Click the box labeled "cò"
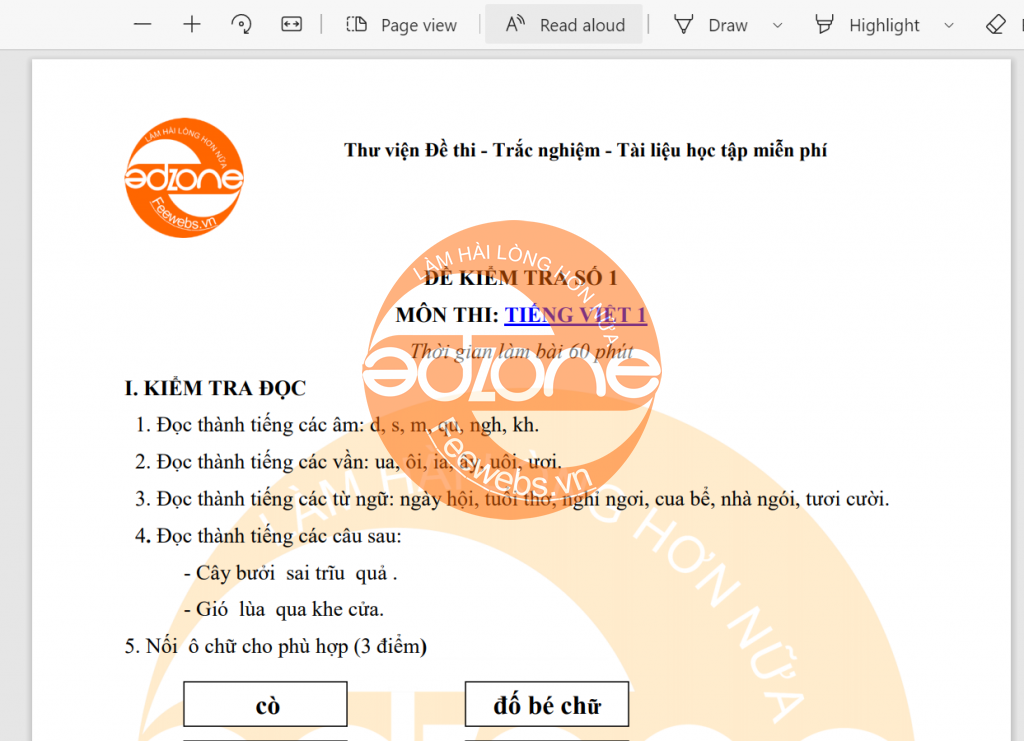The height and width of the screenshot is (741, 1024). 266,705
